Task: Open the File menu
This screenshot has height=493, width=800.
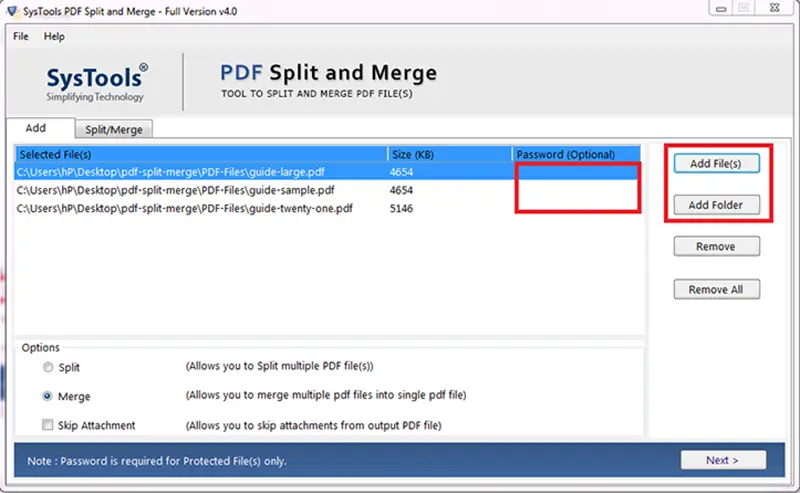Action: coord(21,37)
